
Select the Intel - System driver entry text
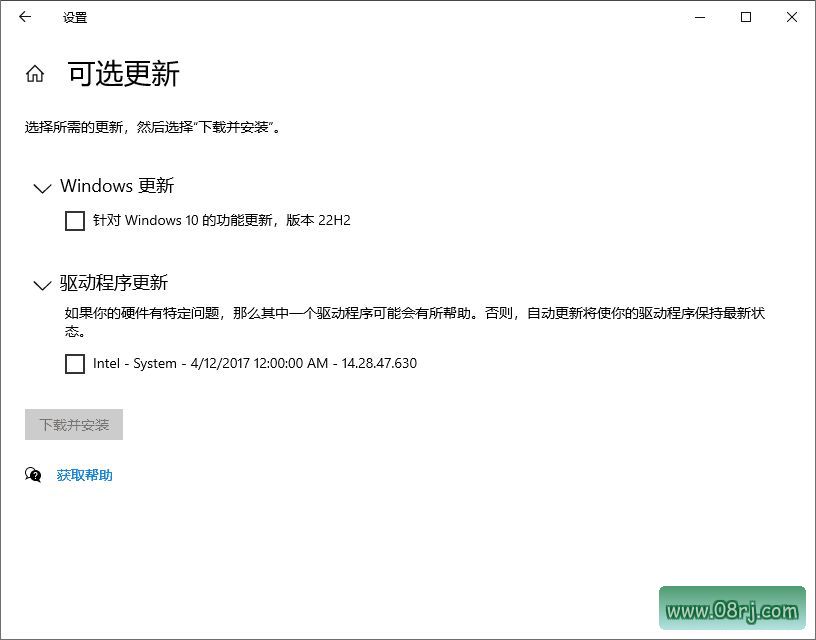coord(256,363)
